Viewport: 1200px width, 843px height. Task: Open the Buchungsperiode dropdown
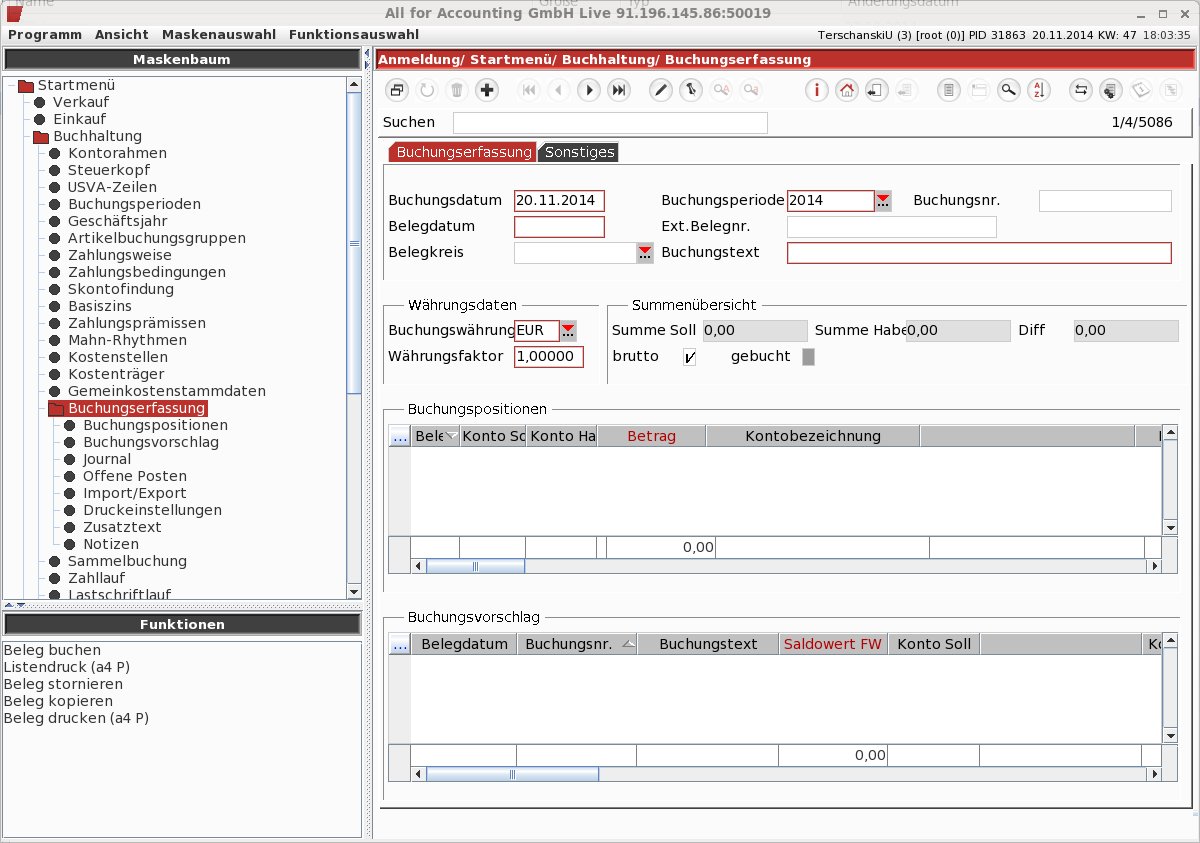tap(883, 201)
